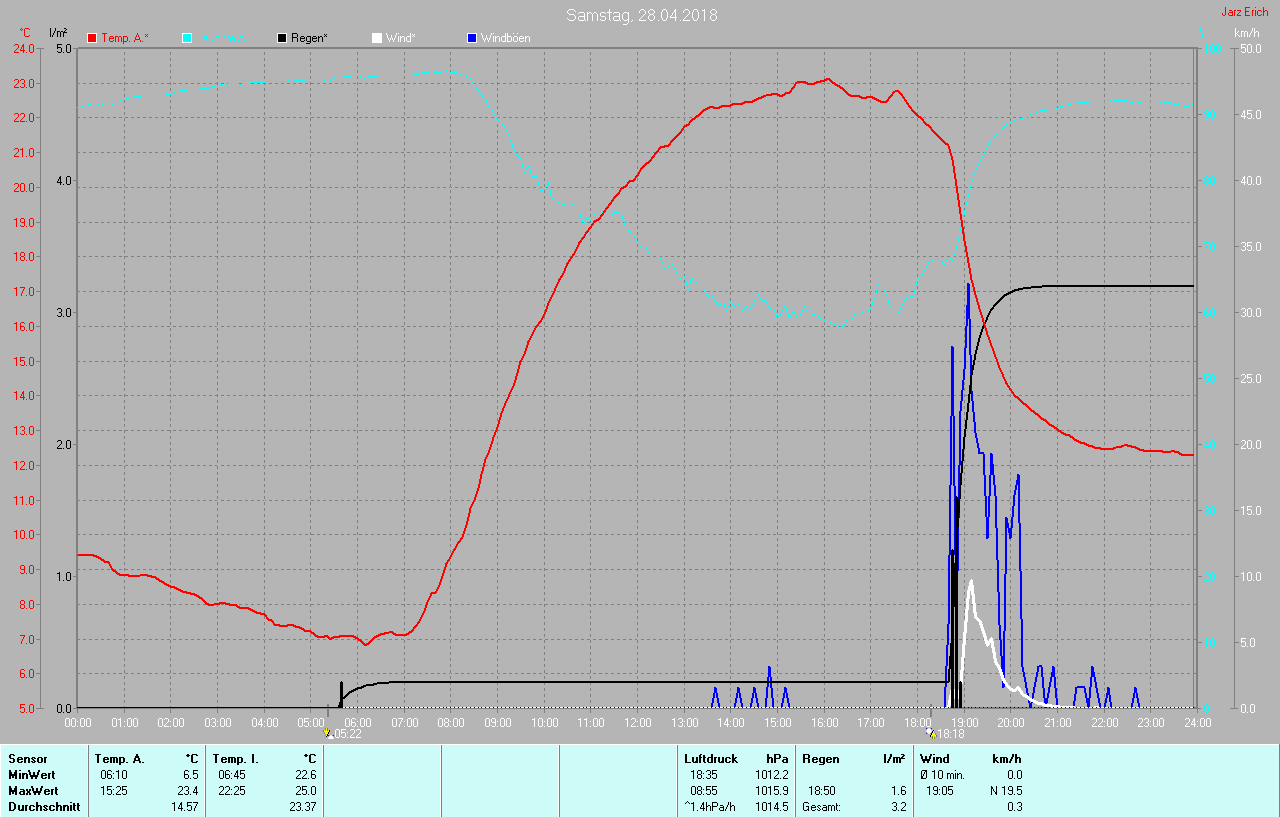
Task: Click the sunset icon at 18:18
Action: pos(931,733)
